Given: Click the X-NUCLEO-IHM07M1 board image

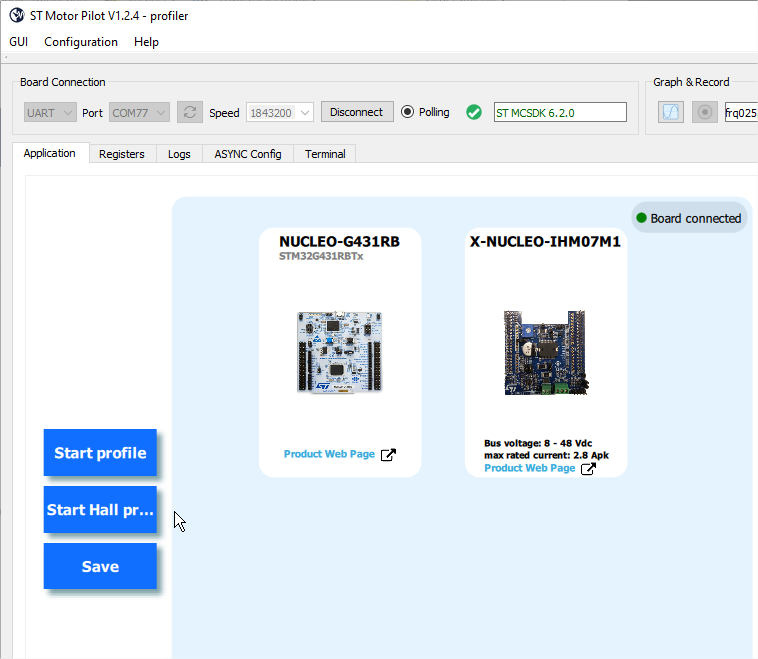Looking at the screenshot, I should (x=546, y=353).
